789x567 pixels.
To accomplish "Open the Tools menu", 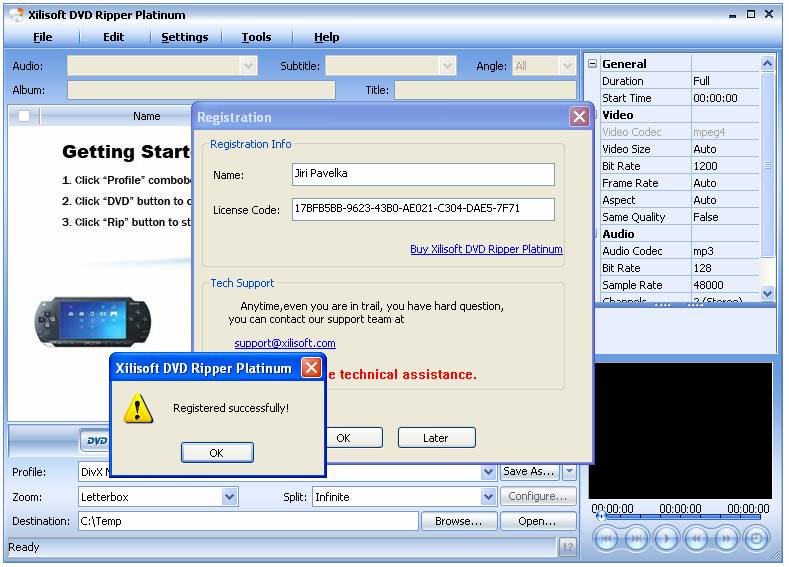I will pos(256,37).
